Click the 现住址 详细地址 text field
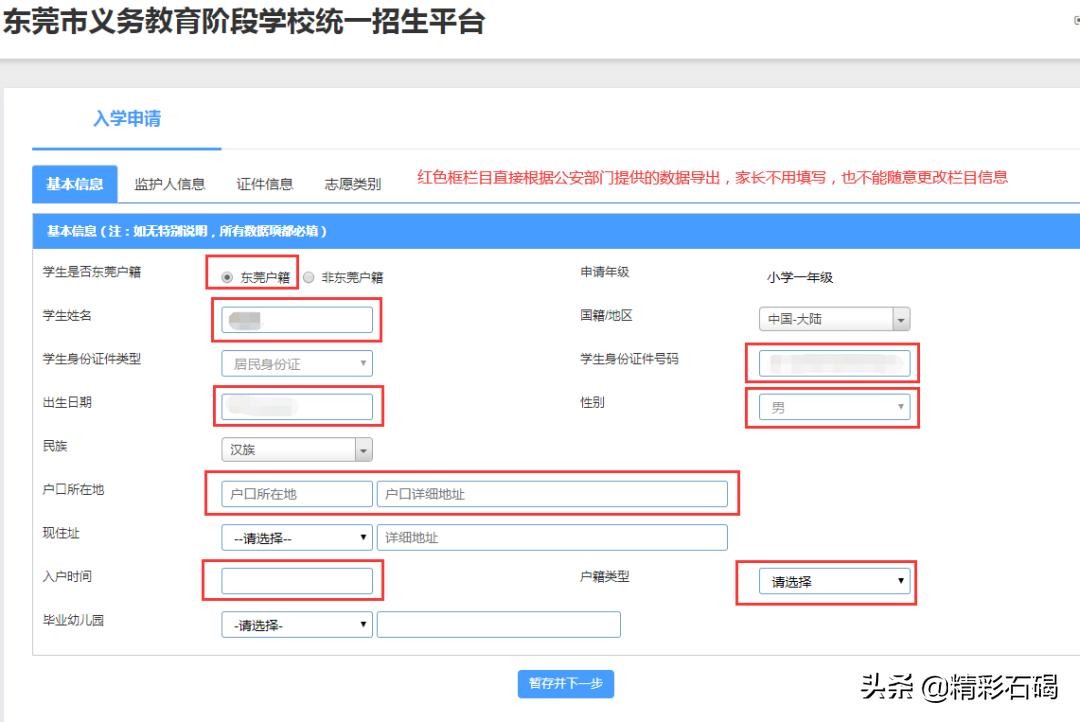The width and height of the screenshot is (1080, 722). point(552,538)
